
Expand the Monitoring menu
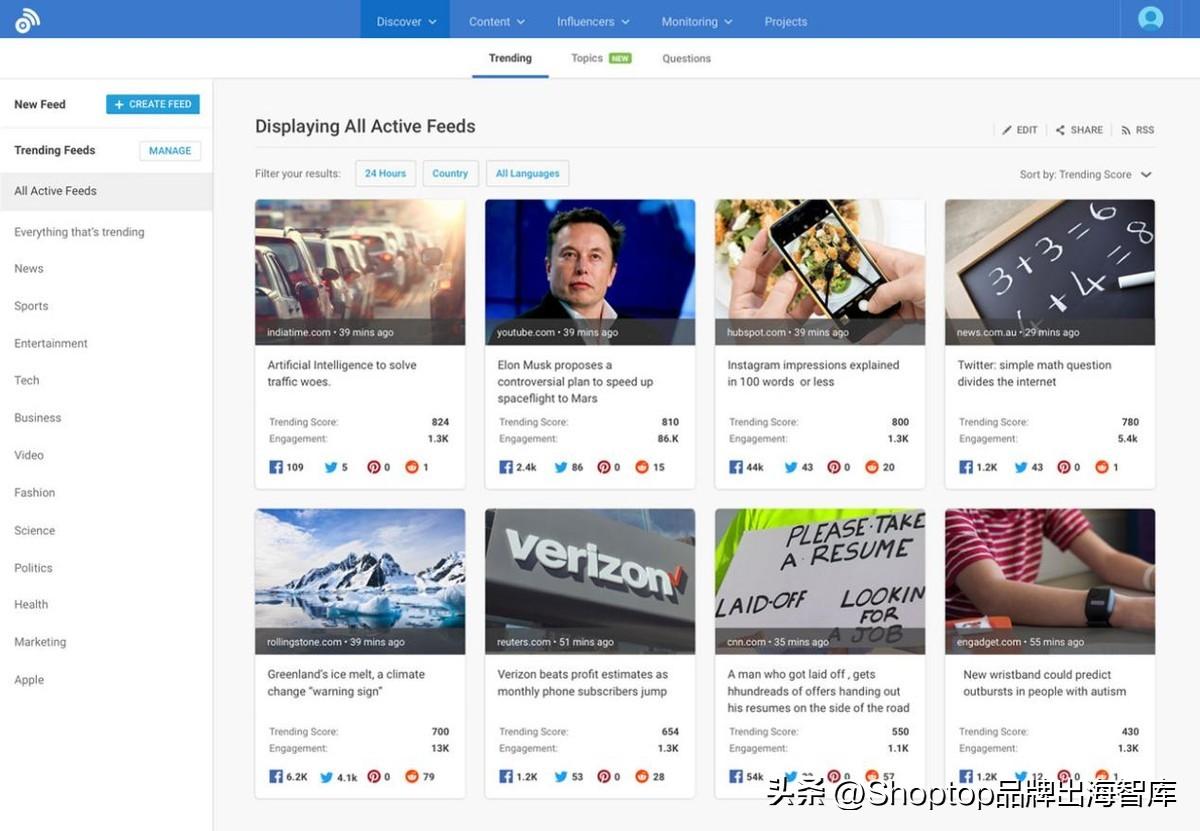click(697, 21)
